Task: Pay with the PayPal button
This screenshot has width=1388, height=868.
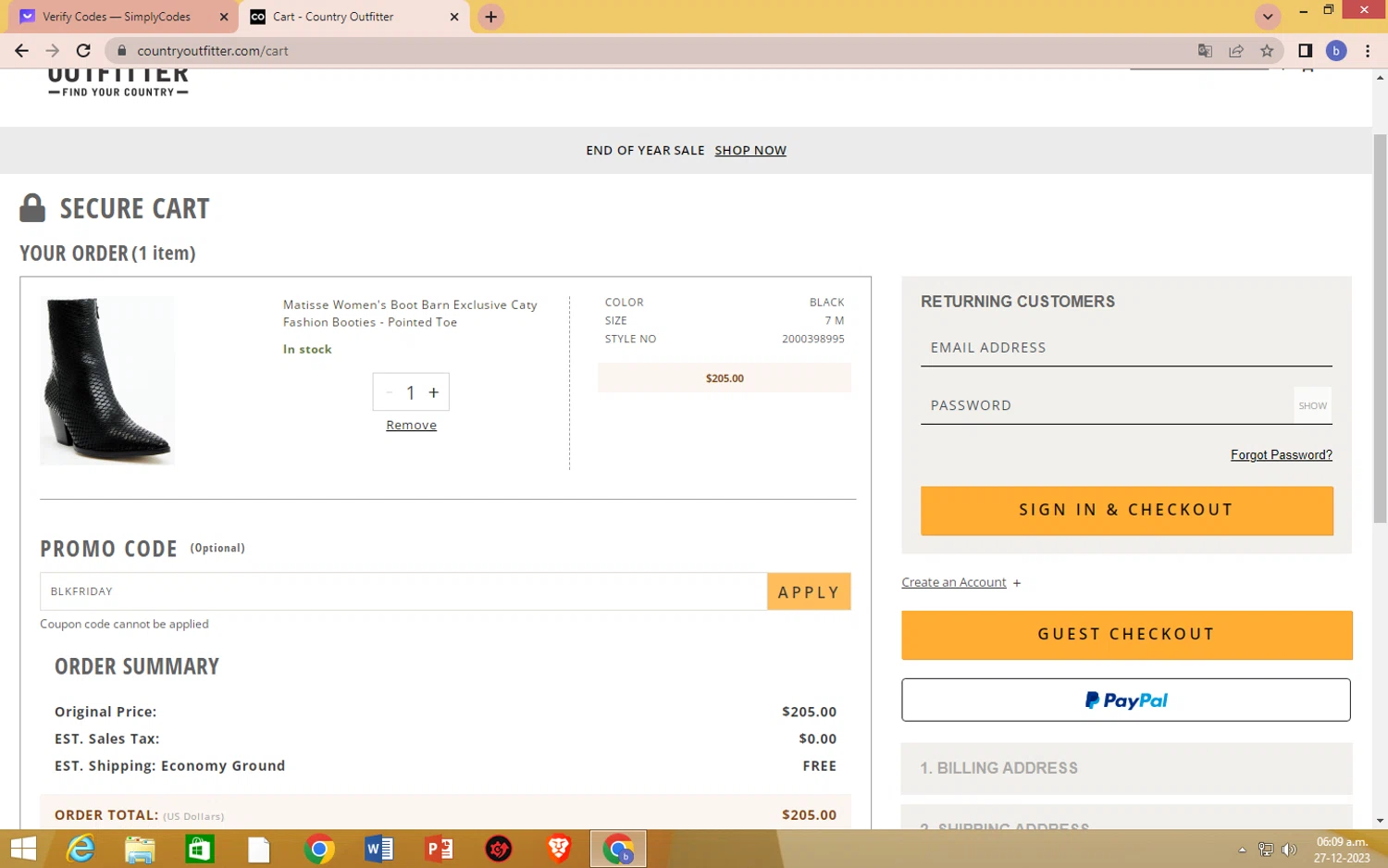Action: click(x=1126, y=700)
